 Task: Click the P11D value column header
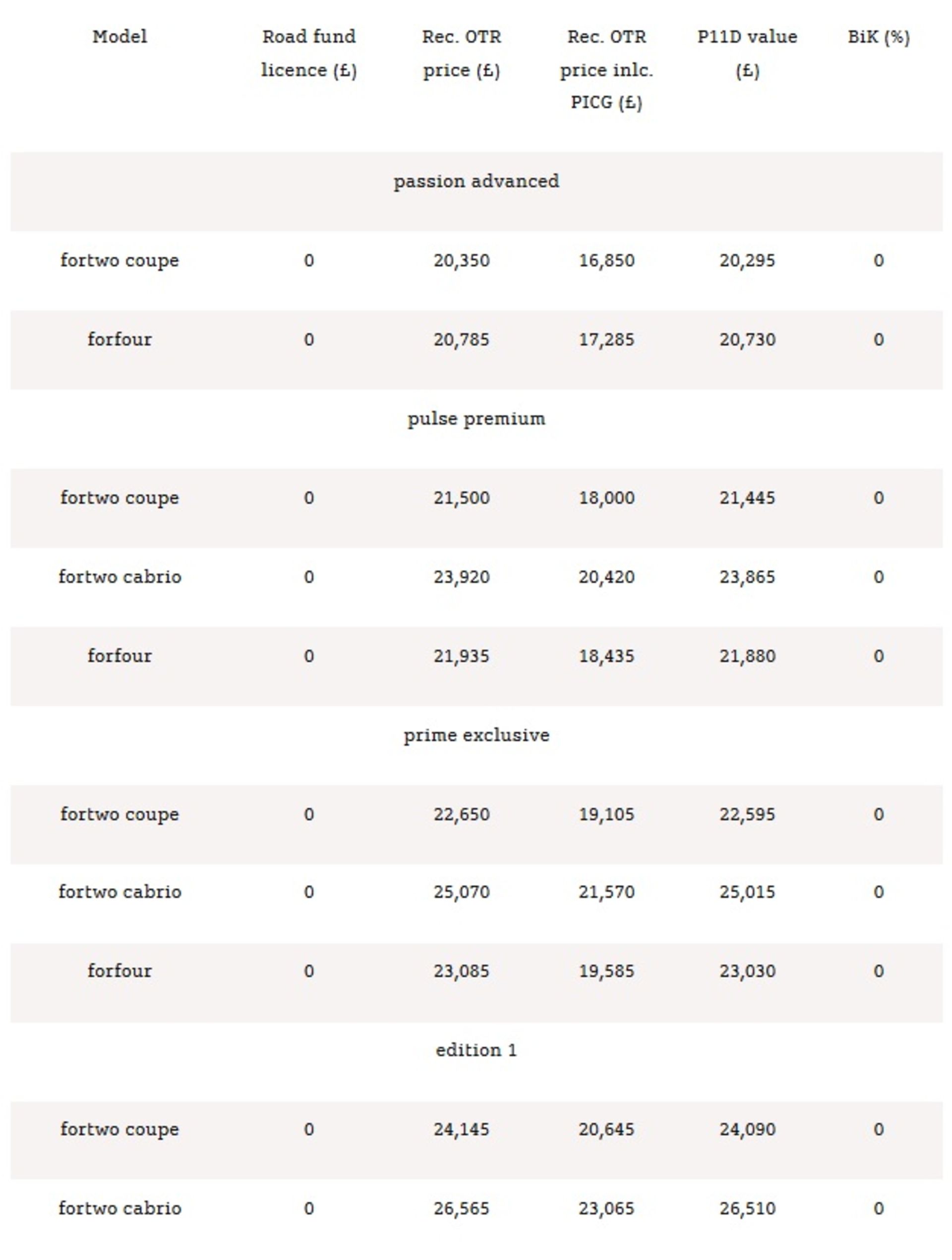click(x=747, y=53)
